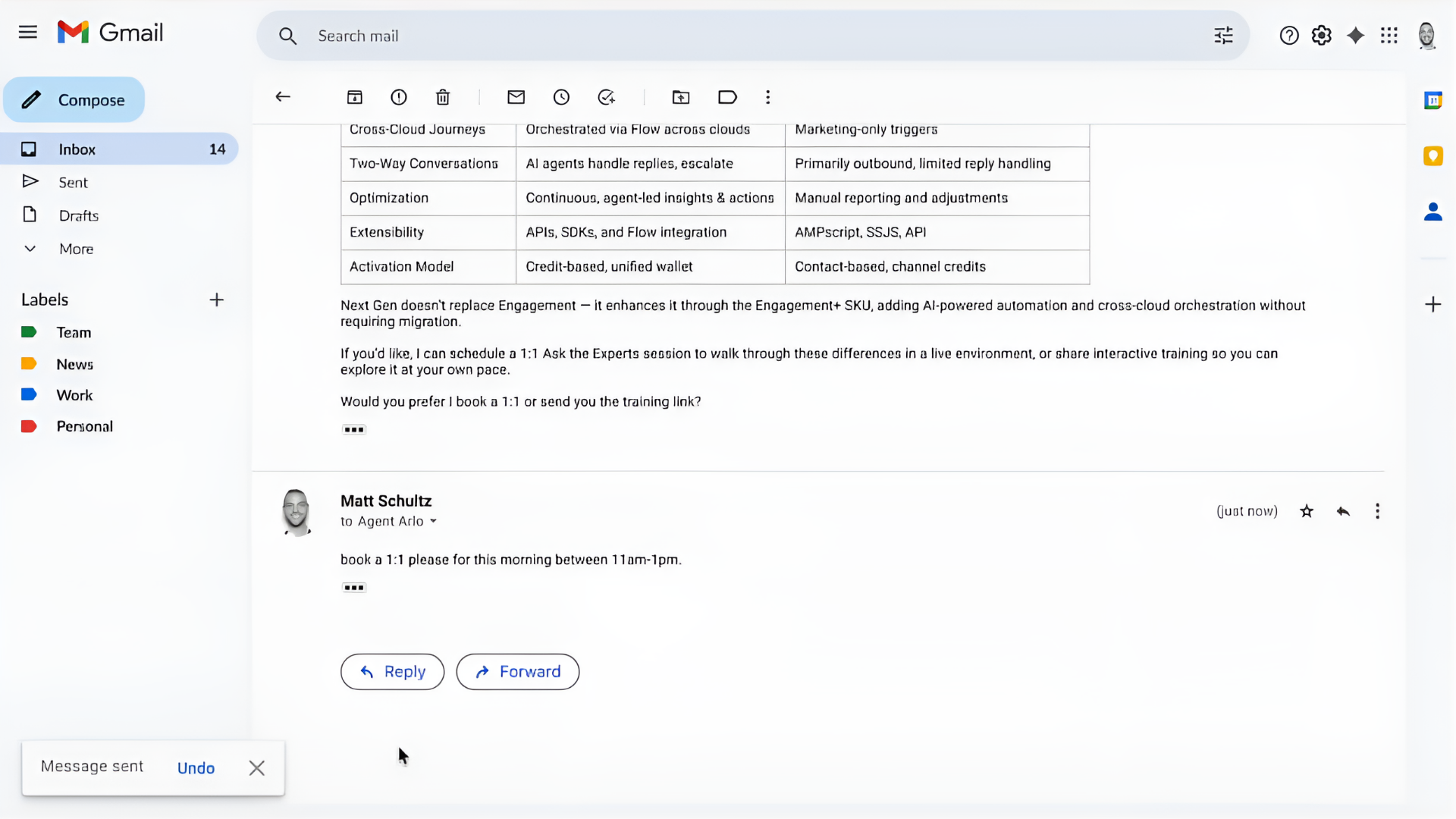Add conversation to Tasks

(x=606, y=97)
